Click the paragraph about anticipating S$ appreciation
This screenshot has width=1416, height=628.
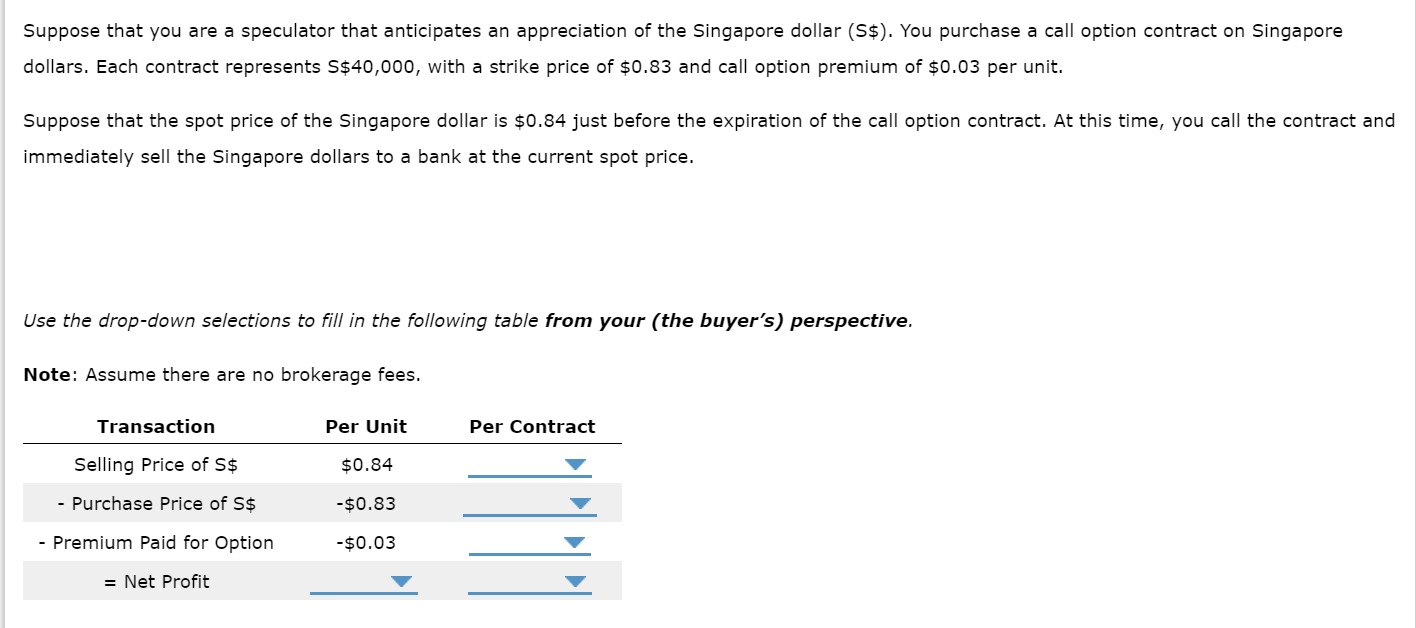click(x=682, y=49)
